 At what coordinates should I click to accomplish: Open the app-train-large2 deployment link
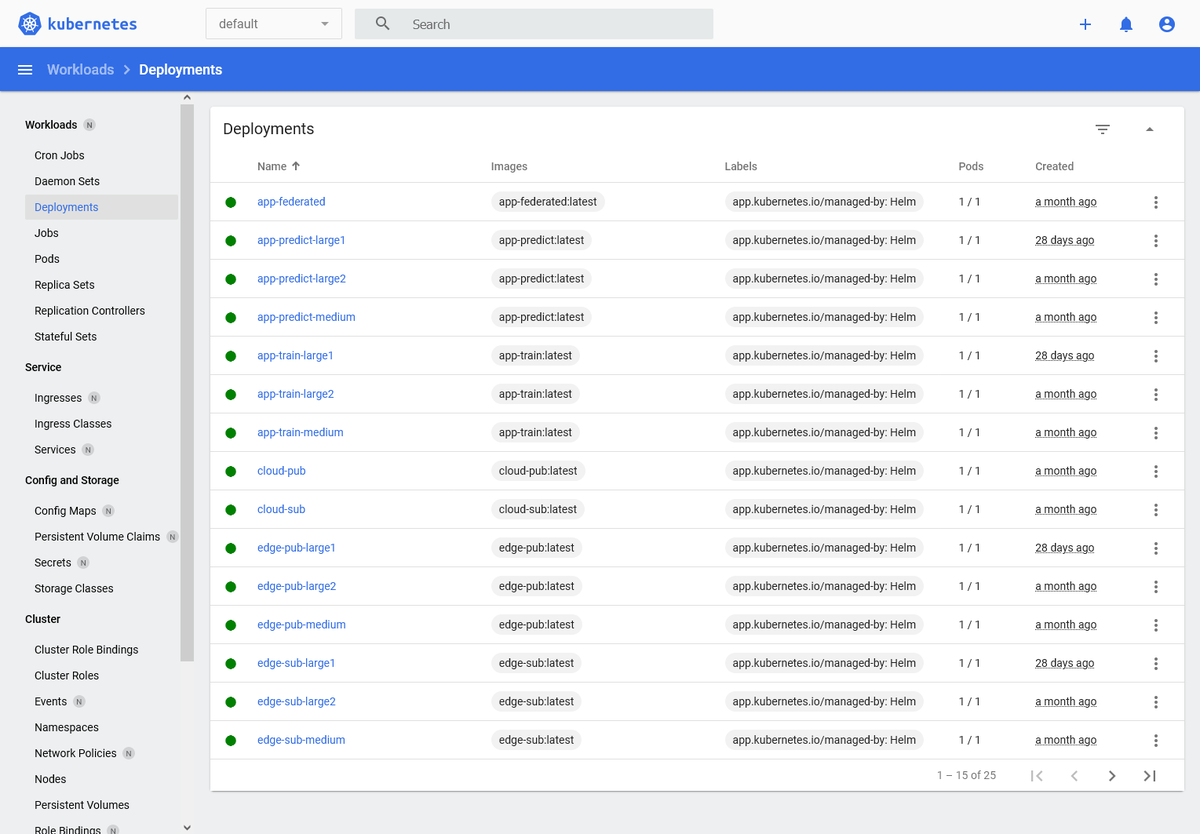[x=295, y=394]
